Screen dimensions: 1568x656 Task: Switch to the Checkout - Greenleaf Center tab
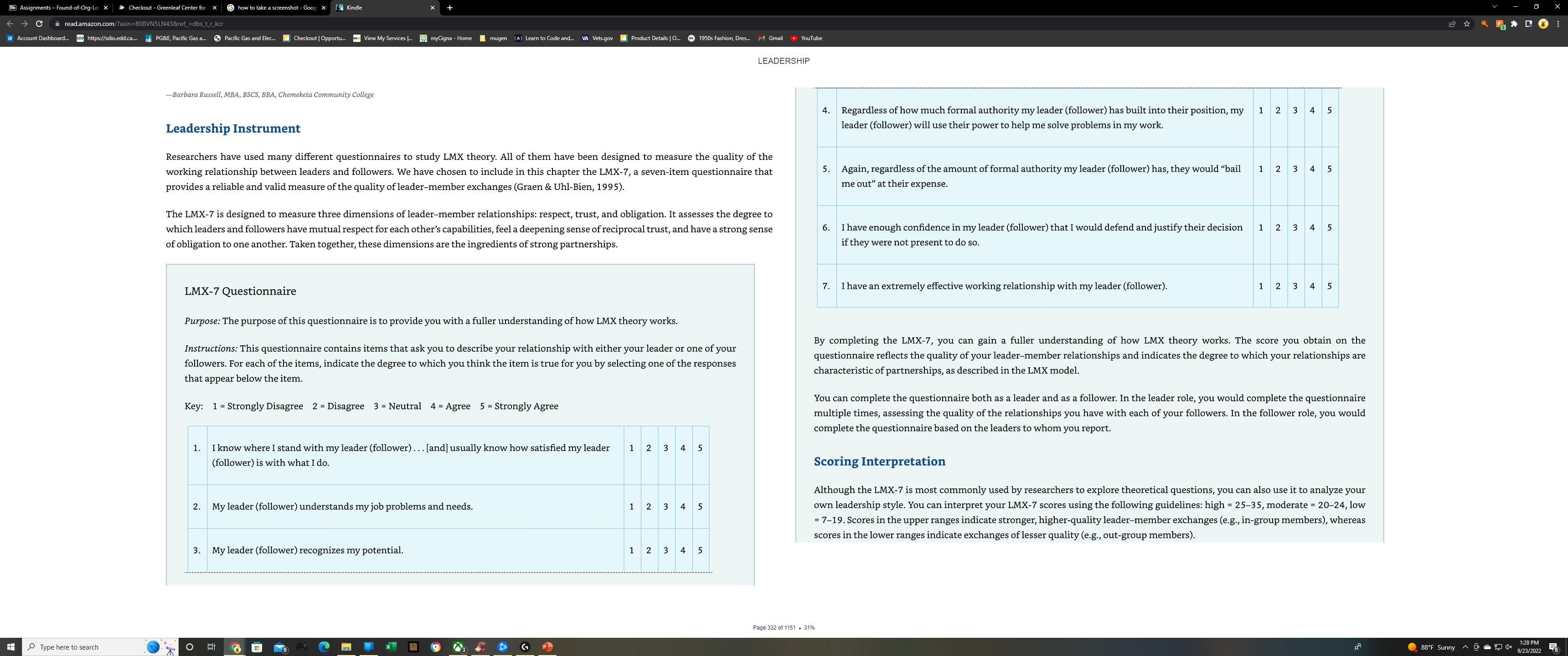pos(166,8)
